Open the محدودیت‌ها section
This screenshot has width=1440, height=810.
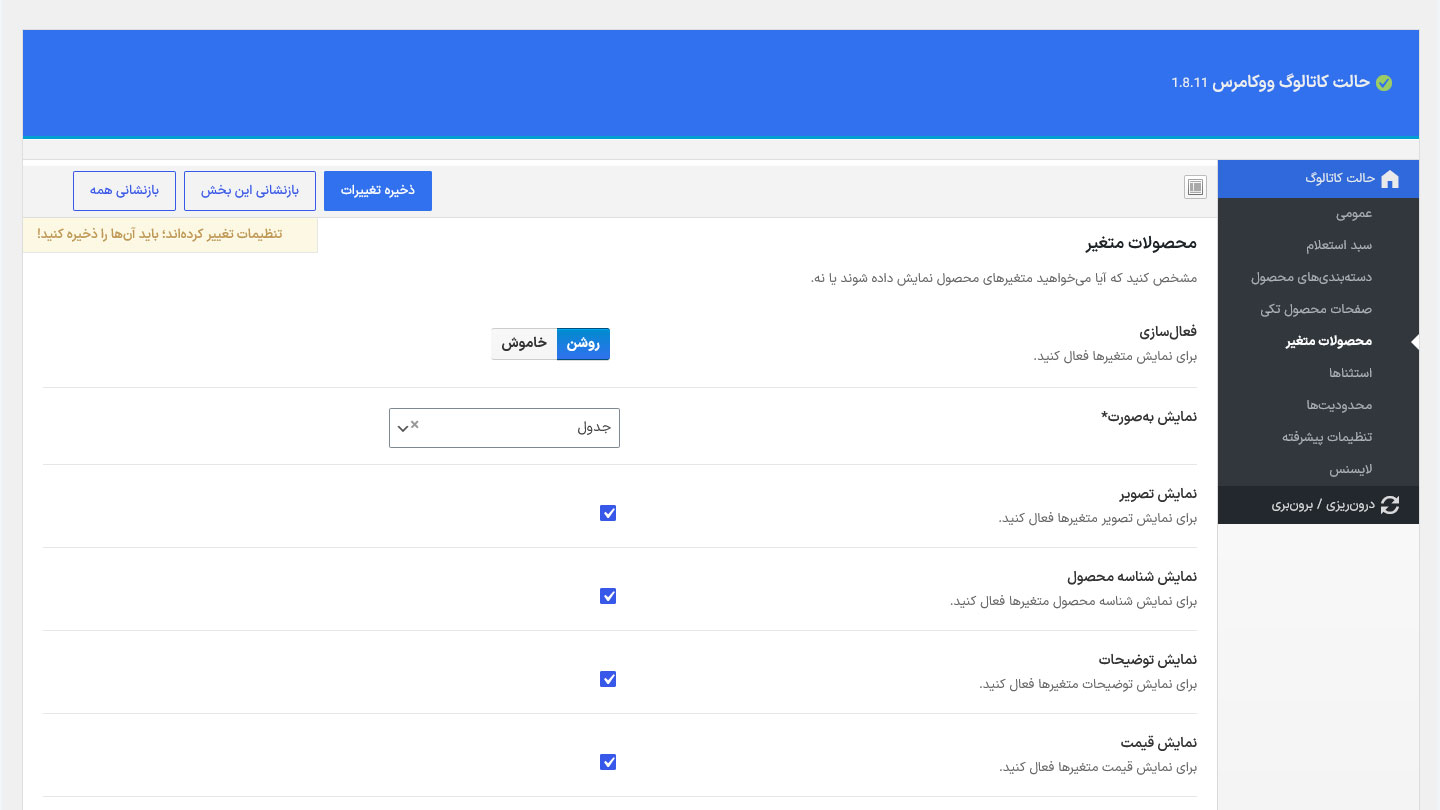pyautogui.click(x=1318, y=406)
